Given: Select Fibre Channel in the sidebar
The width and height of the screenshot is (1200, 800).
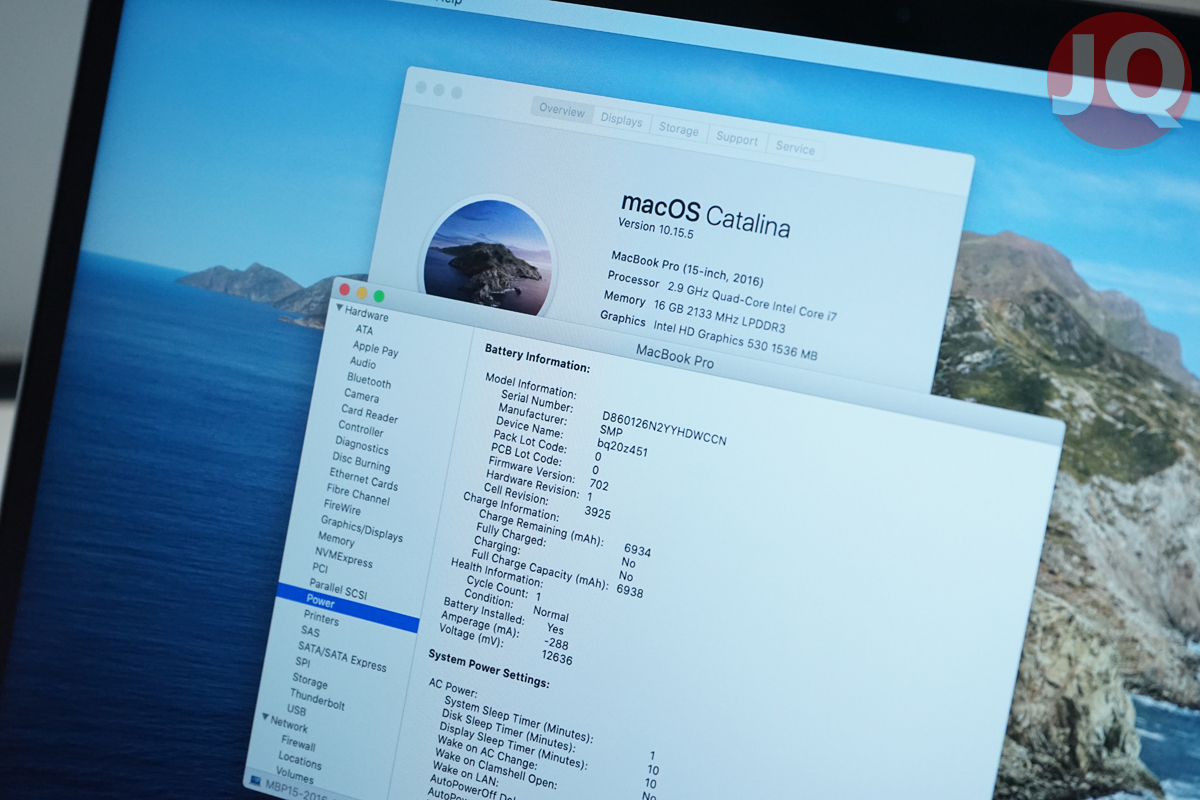Looking at the screenshot, I should click(358, 497).
